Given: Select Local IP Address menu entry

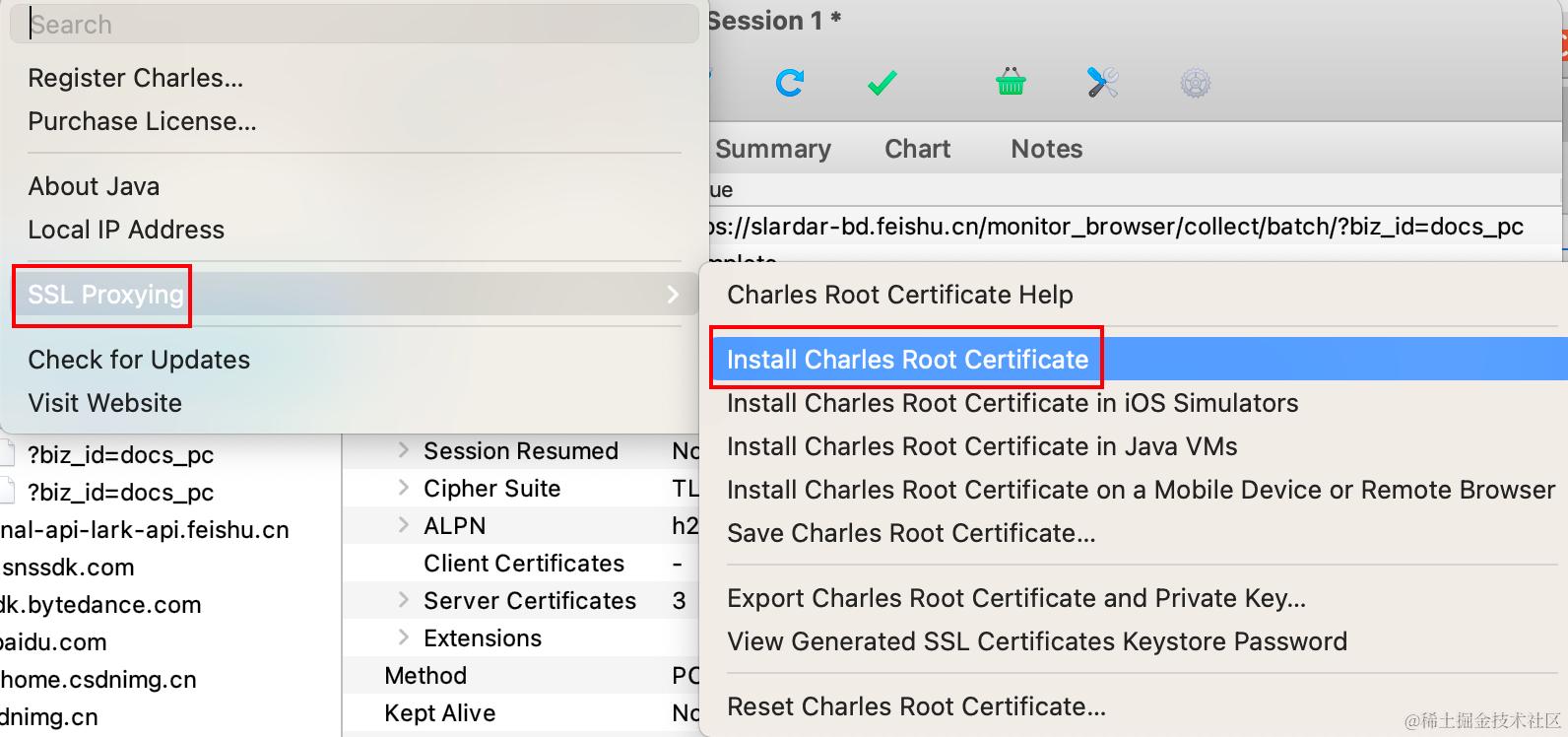Looking at the screenshot, I should pos(126,230).
